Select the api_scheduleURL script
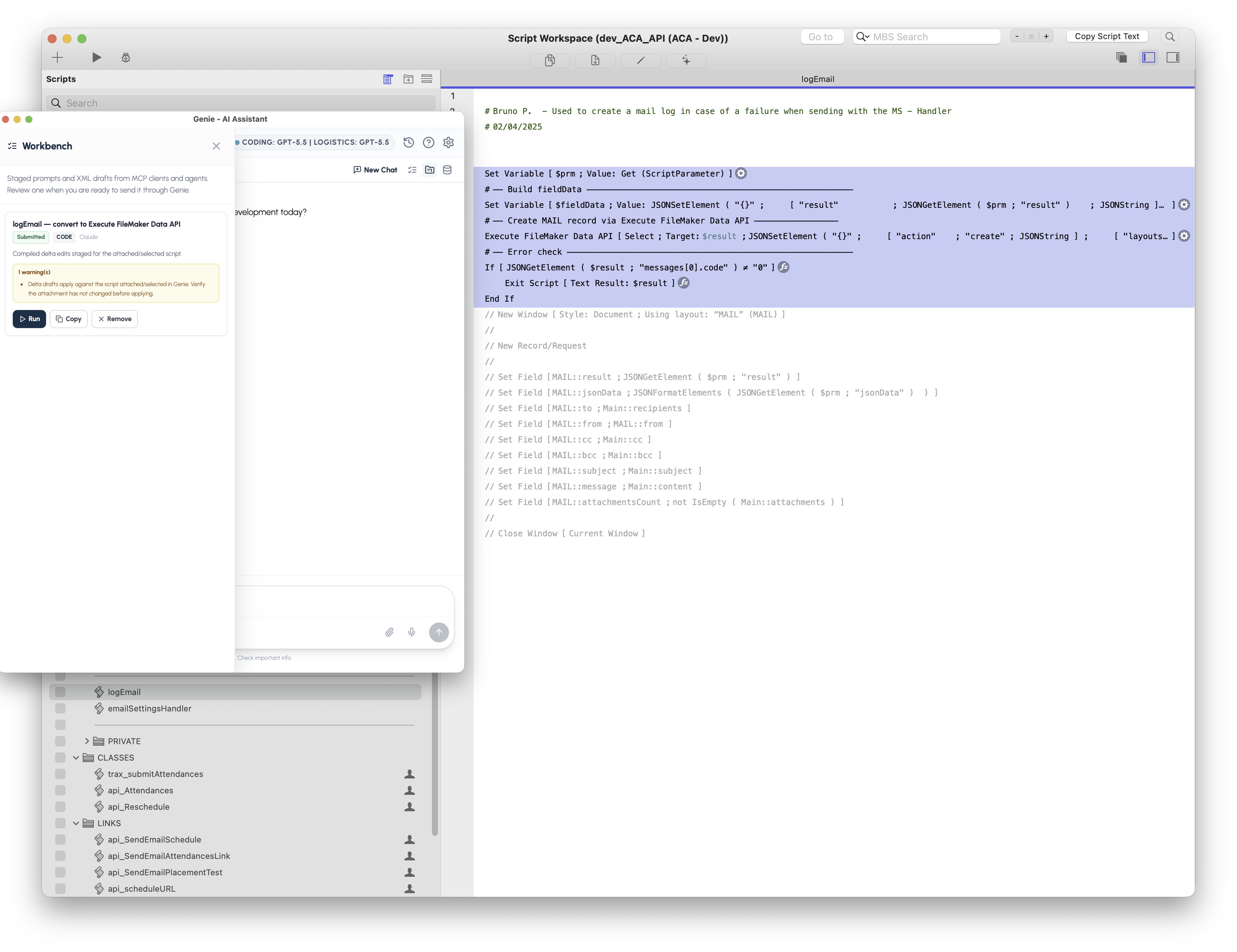Screen dimensions: 1237x952 [x=141, y=889]
